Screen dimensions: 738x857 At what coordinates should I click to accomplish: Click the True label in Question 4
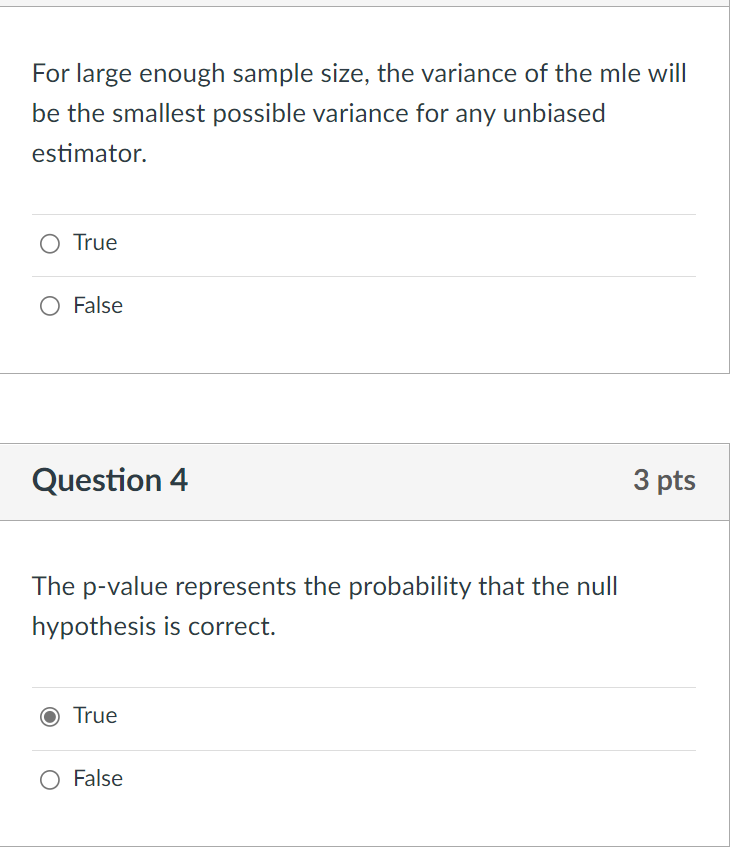point(95,715)
